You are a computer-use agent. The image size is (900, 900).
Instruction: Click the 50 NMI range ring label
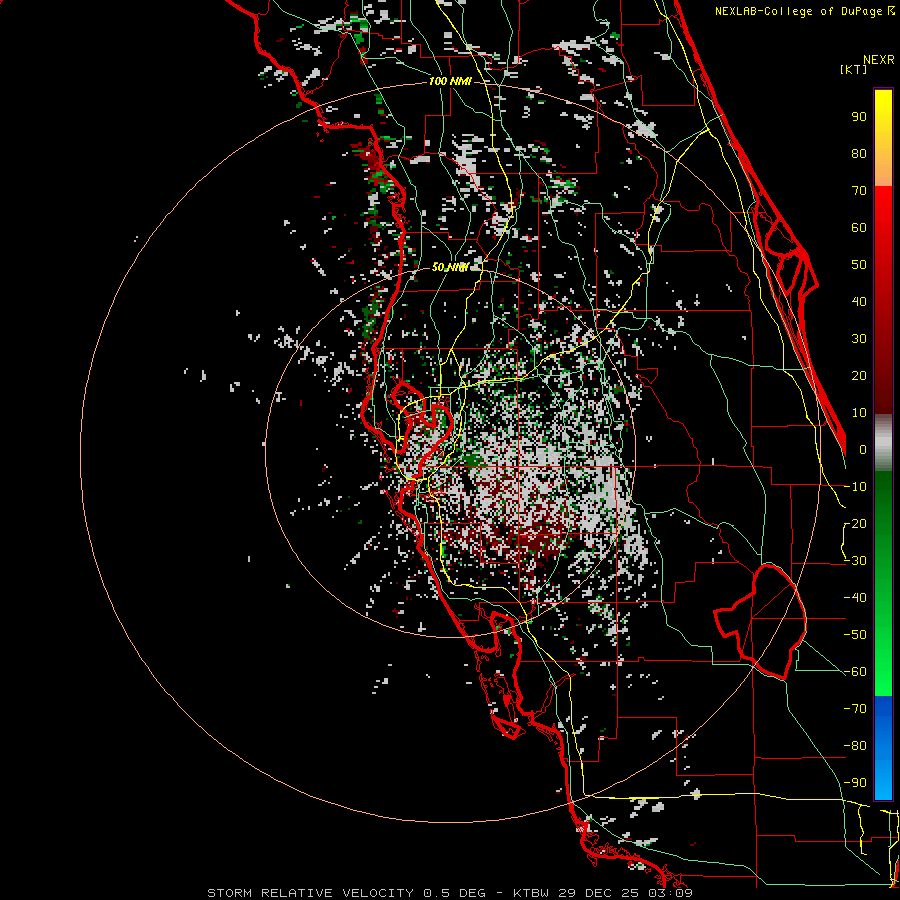450,267
